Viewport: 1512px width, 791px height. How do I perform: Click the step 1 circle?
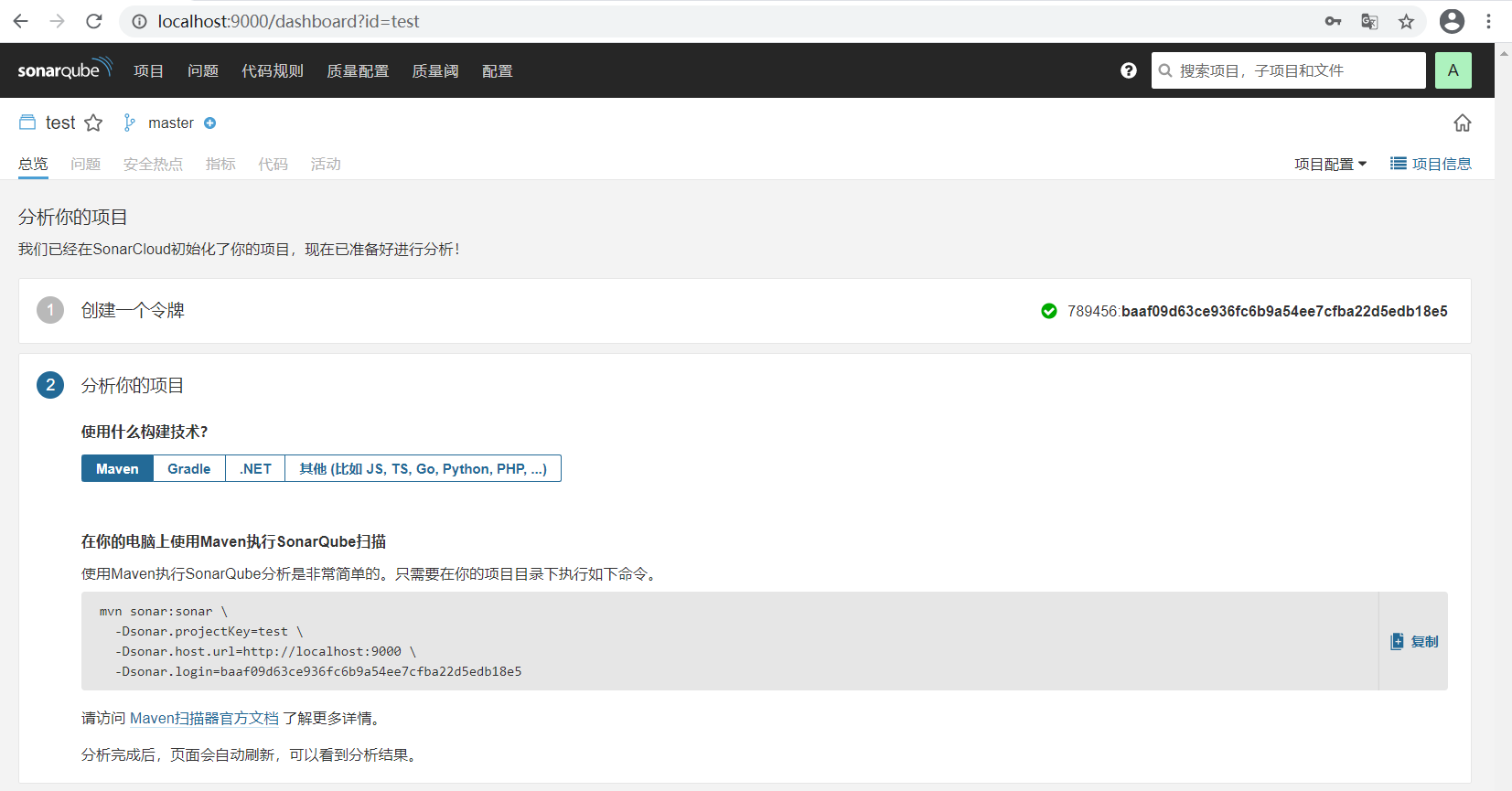pos(50,310)
